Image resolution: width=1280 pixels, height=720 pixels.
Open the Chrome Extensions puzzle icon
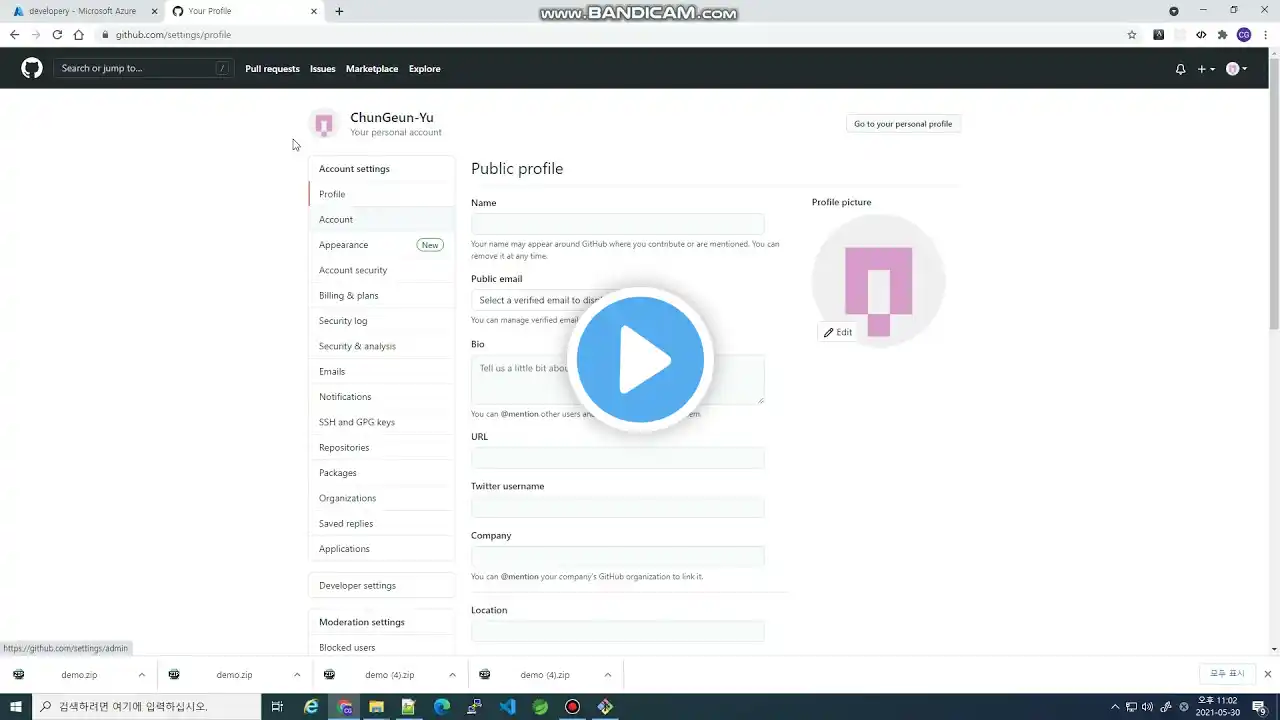(1222, 34)
